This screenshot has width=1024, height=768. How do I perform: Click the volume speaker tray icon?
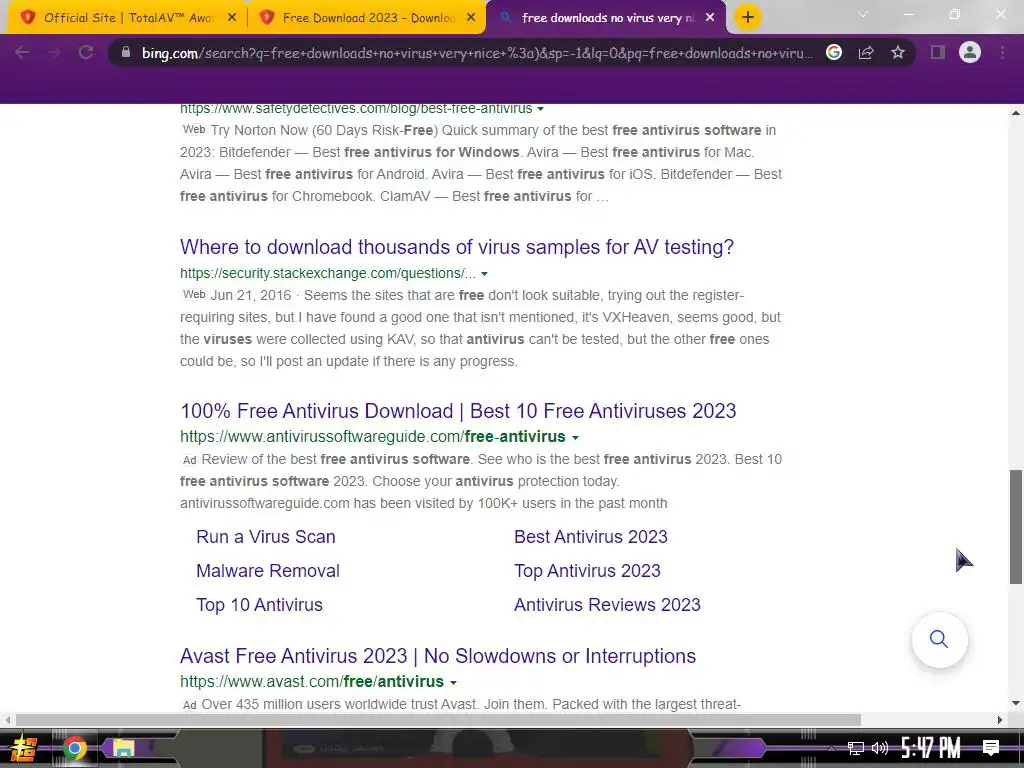880,748
